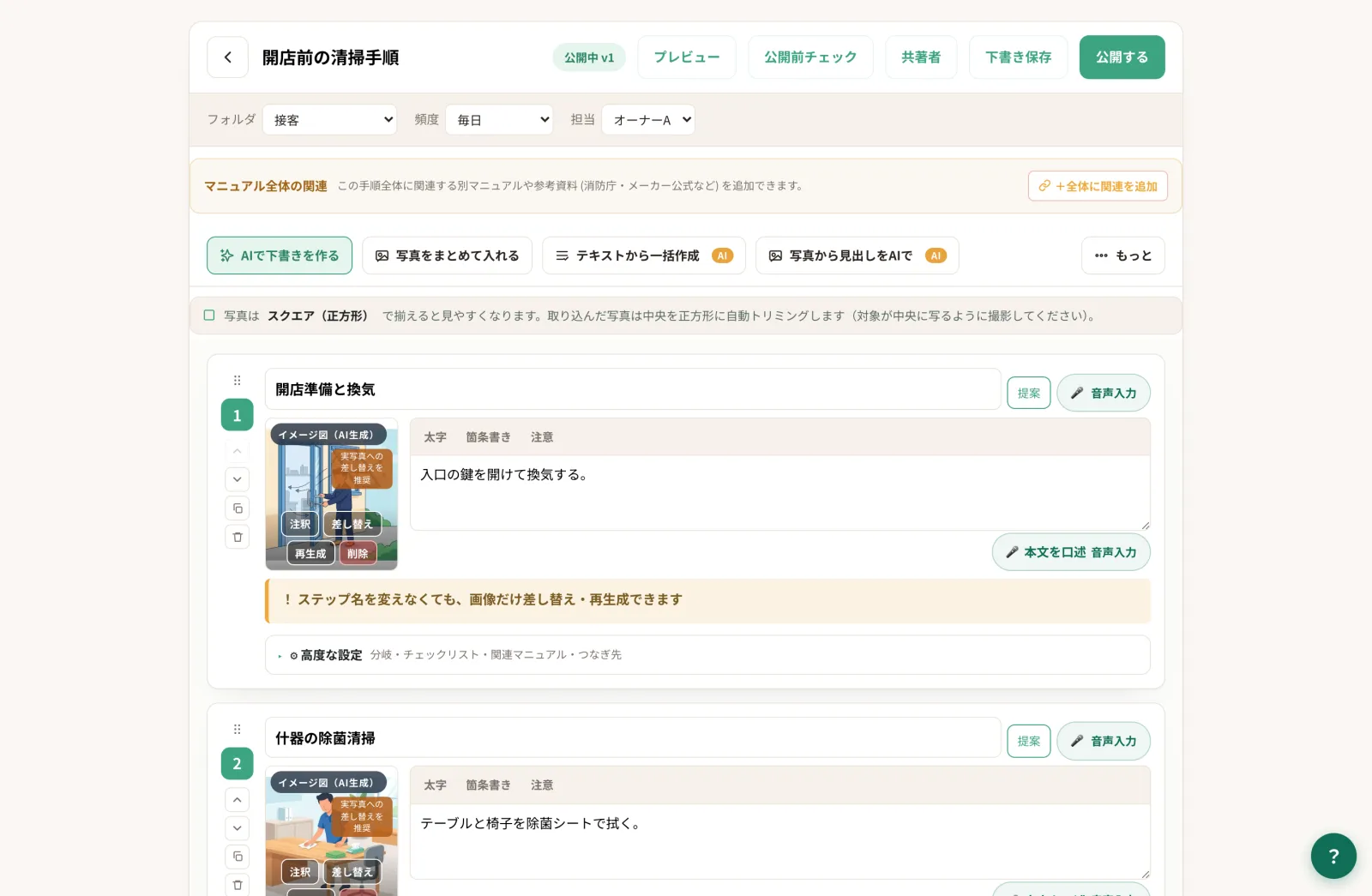Open the 頻度 dropdown showing 毎日
The width and height of the screenshot is (1372, 896).
coord(499,120)
